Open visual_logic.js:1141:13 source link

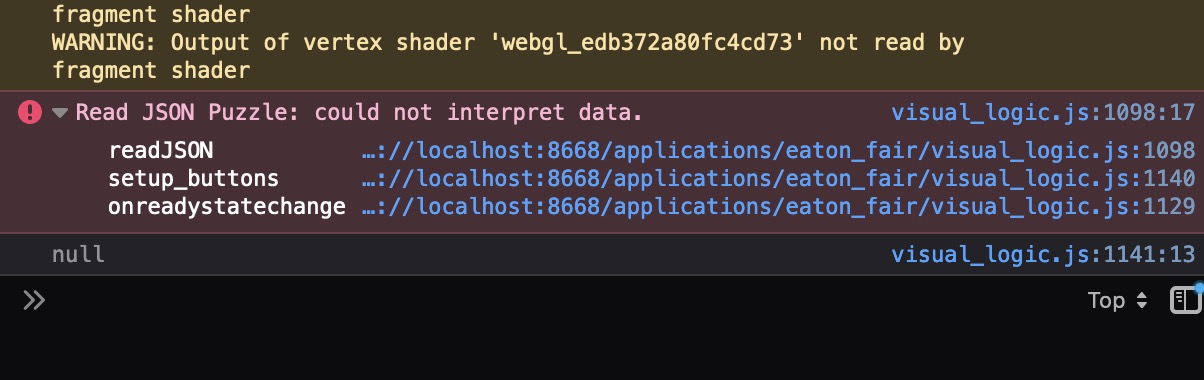pos(1043,255)
